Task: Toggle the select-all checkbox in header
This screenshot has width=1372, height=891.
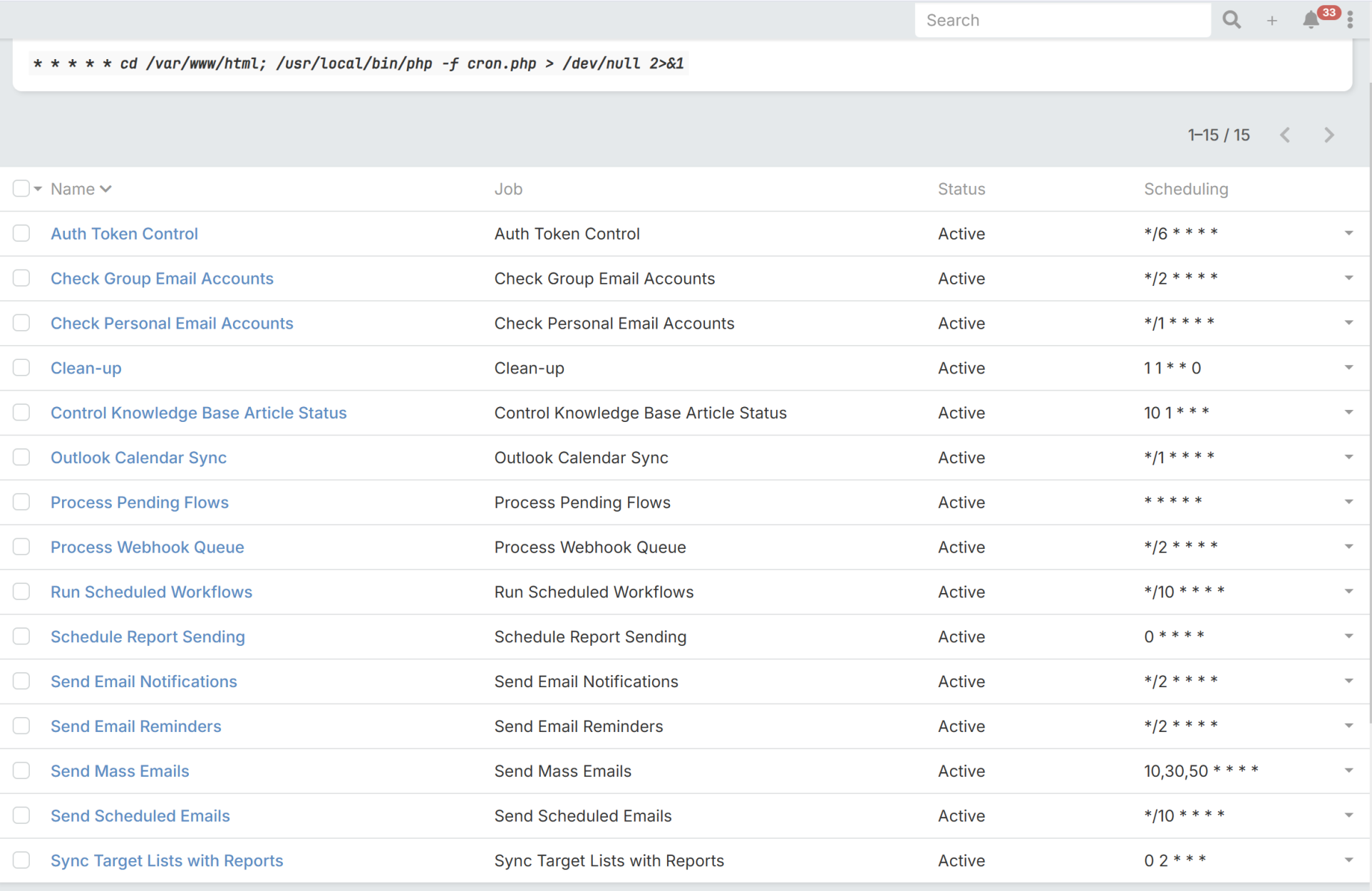Action: click(x=21, y=188)
